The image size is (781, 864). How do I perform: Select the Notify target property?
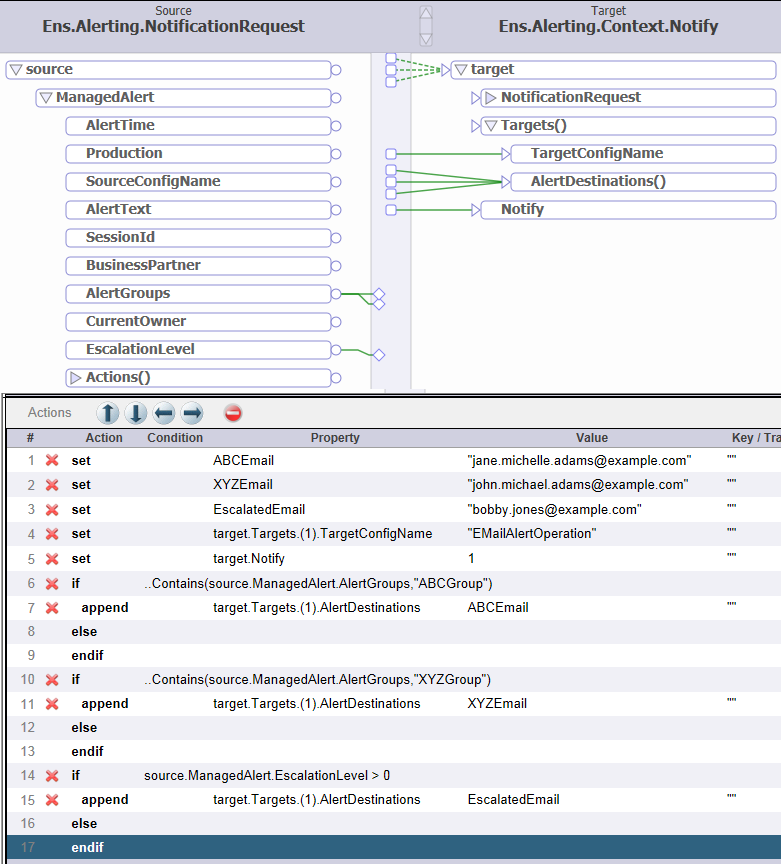point(628,210)
